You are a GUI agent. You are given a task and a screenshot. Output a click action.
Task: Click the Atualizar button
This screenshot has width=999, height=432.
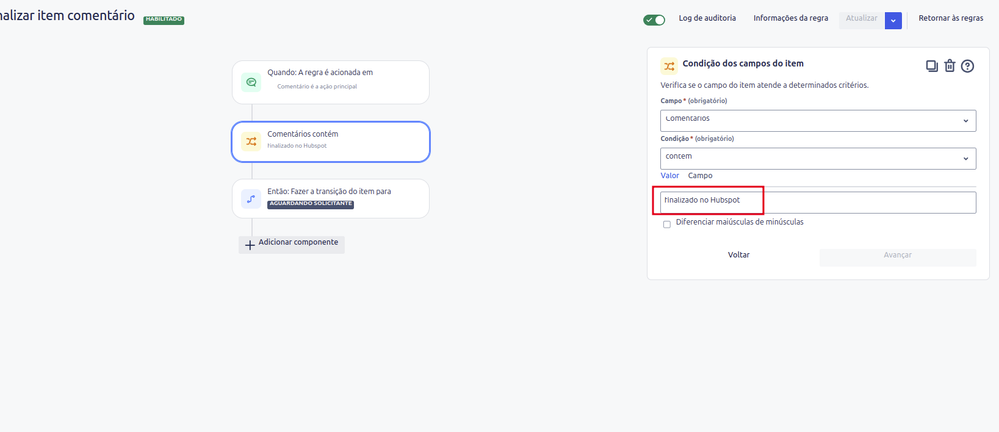click(861, 20)
